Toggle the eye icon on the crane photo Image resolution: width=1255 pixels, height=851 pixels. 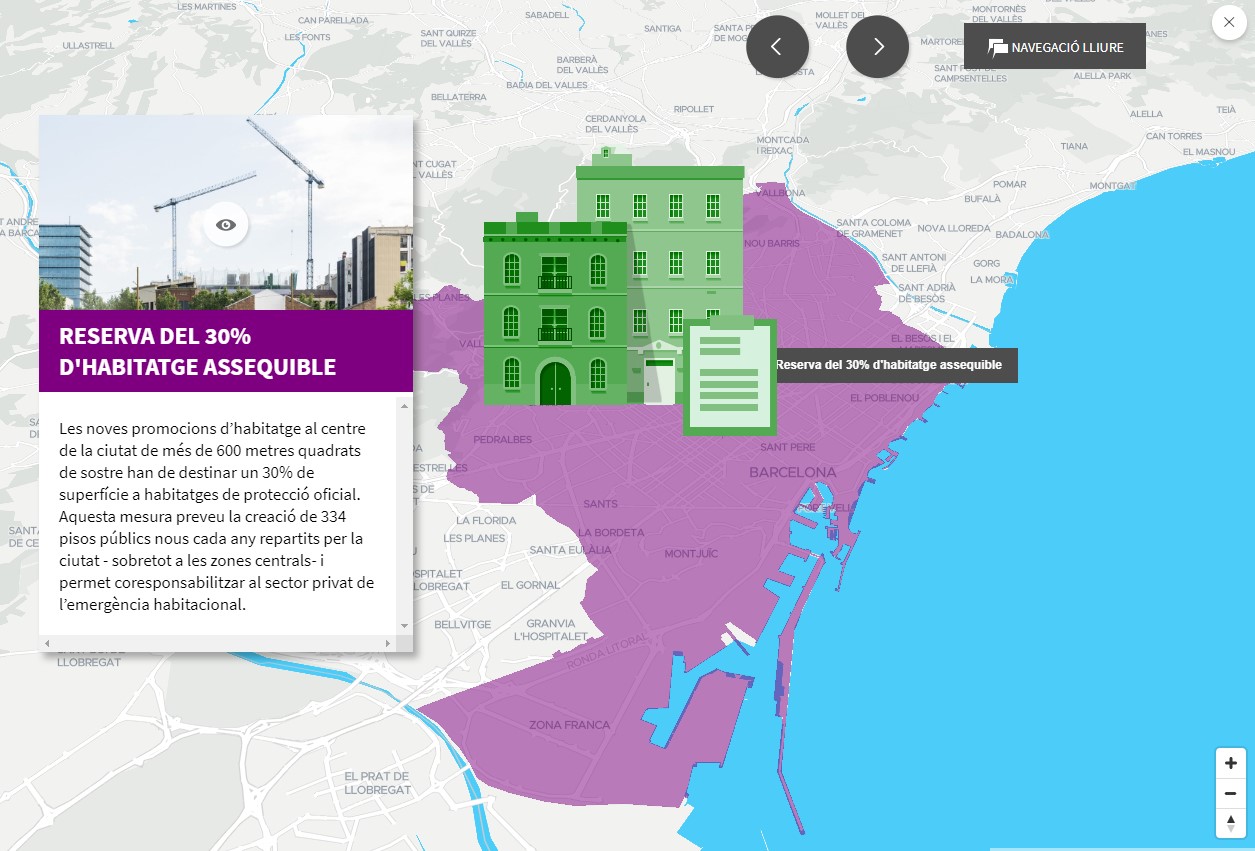[x=226, y=225]
